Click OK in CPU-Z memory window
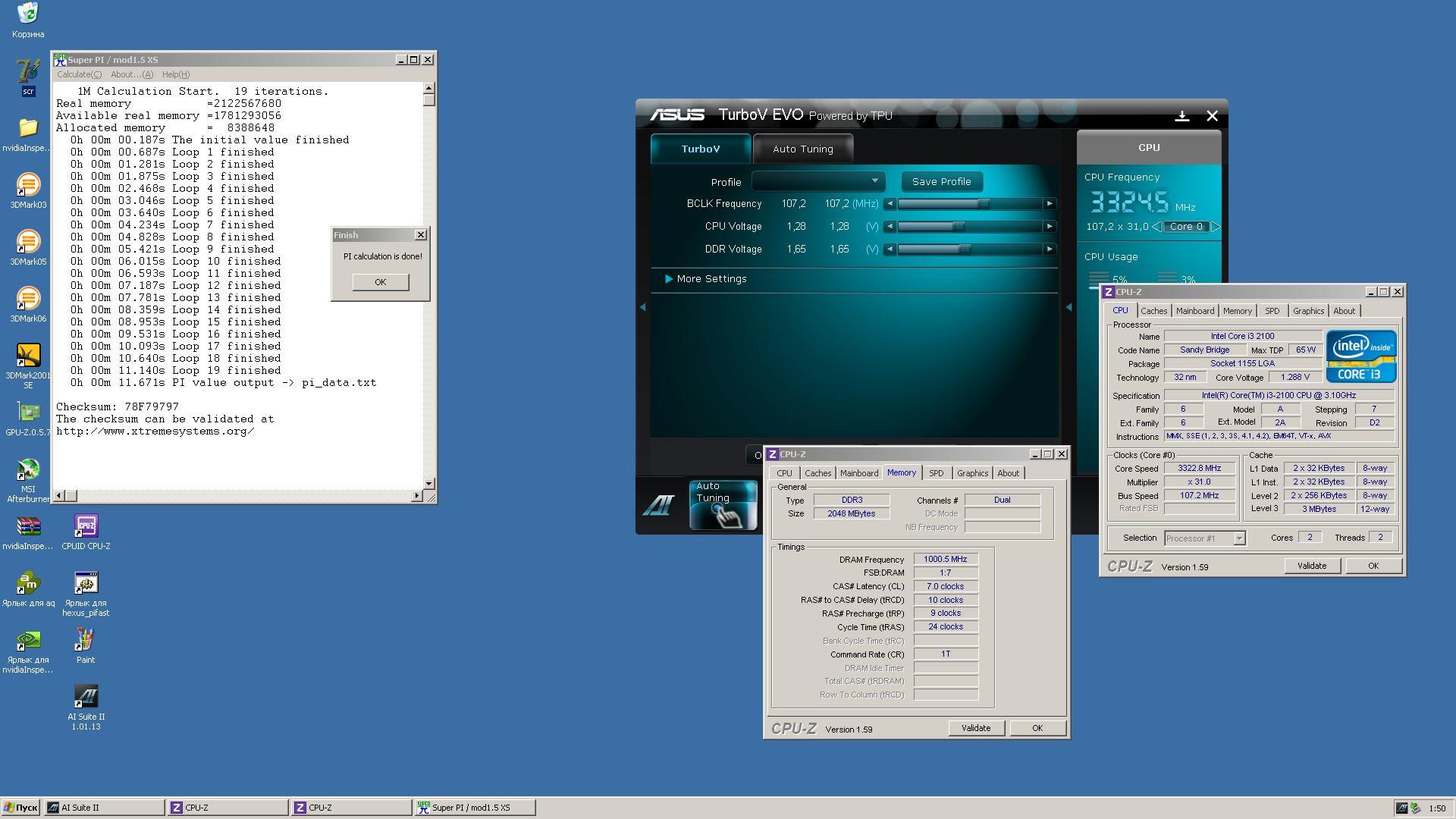This screenshot has width=1456, height=819. pyautogui.click(x=1037, y=728)
